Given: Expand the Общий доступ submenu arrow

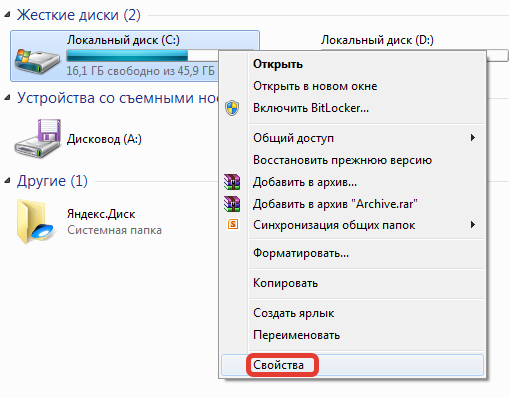Looking at the screenshot, I should [473, 137].
